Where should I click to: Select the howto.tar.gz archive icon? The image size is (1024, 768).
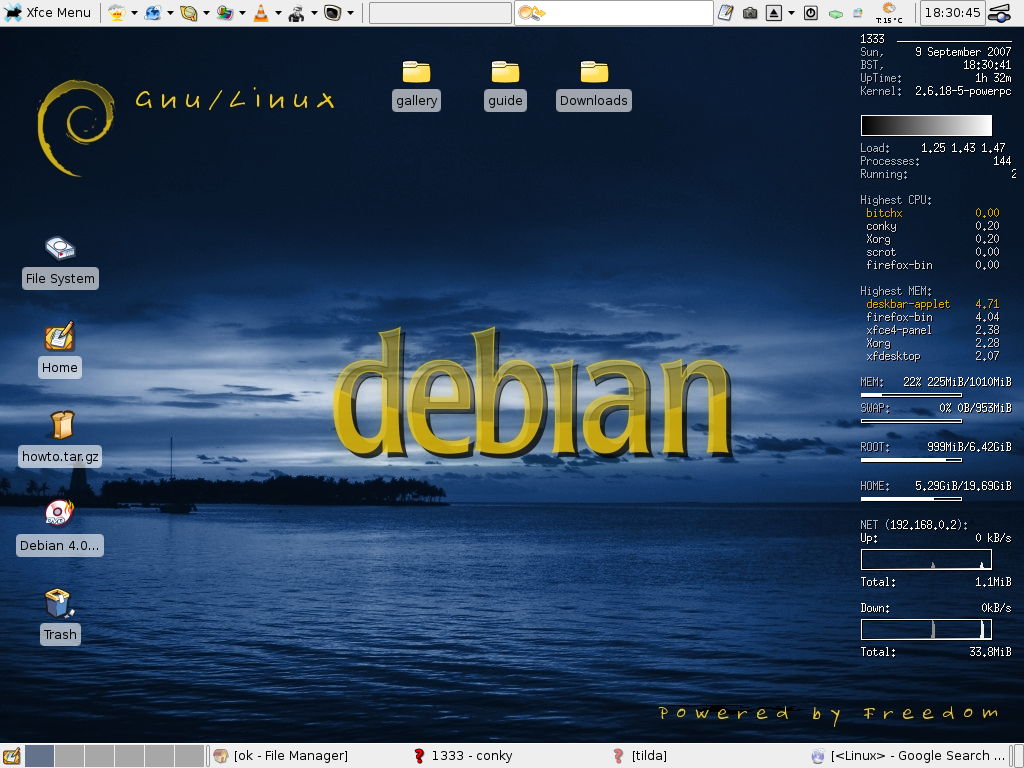[60, 439]
